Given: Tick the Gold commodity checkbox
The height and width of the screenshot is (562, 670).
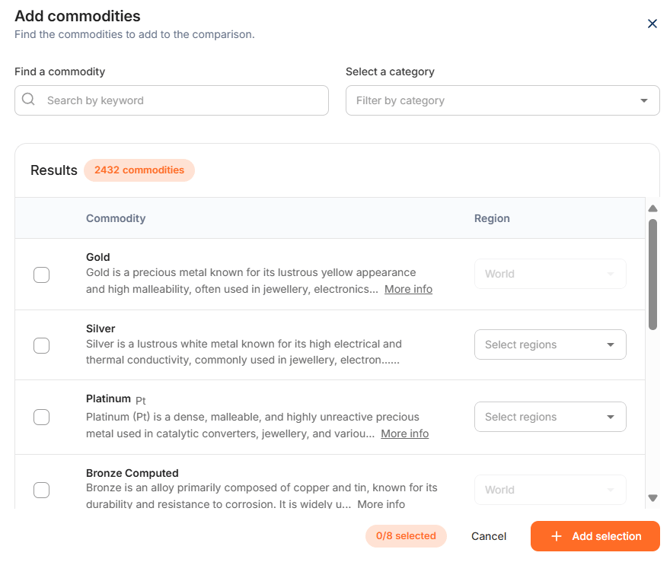Looking at the screenshot, I should coord(42,275).
